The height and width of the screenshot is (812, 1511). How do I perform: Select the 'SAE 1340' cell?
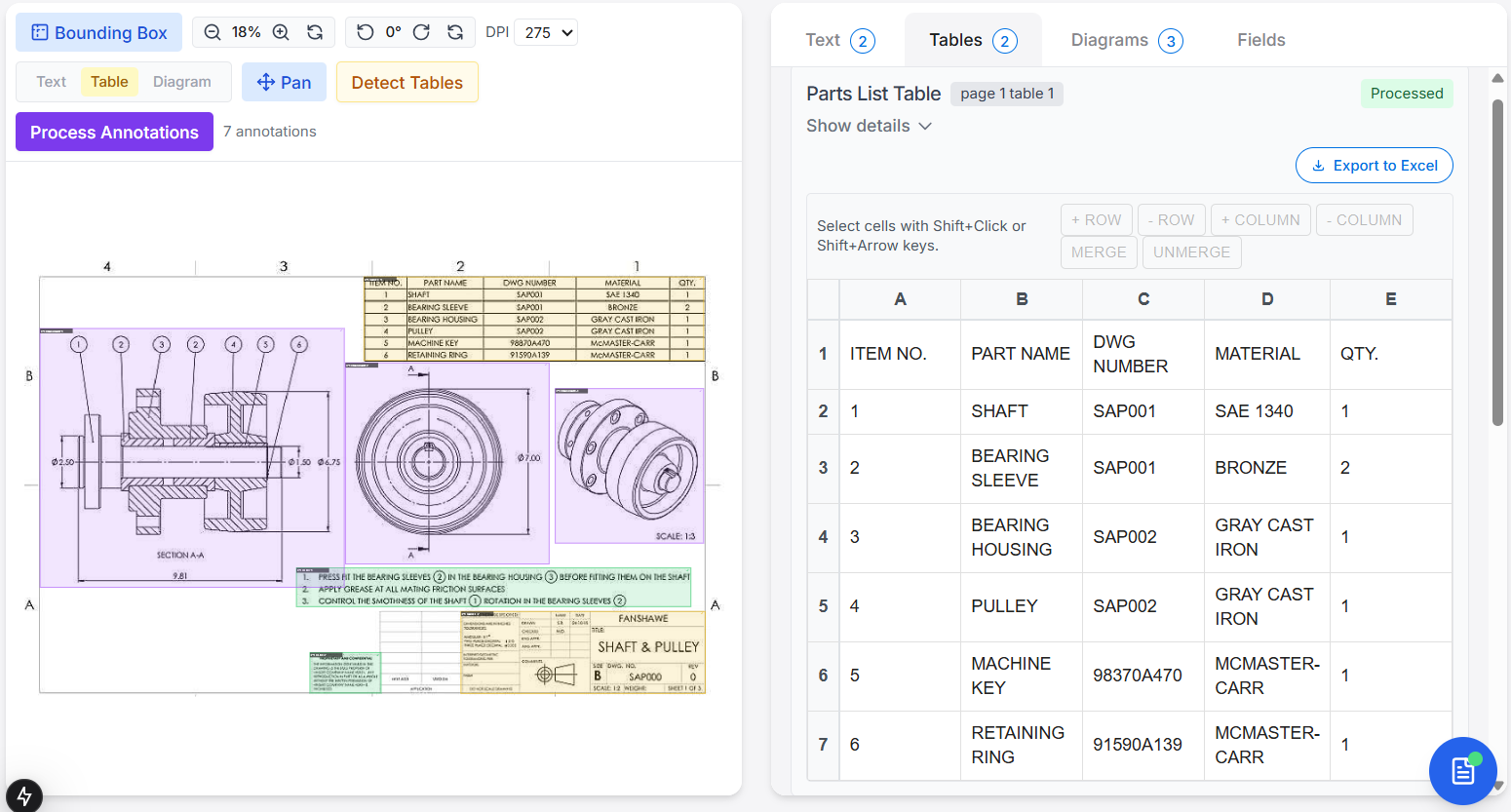point(1267,411)
